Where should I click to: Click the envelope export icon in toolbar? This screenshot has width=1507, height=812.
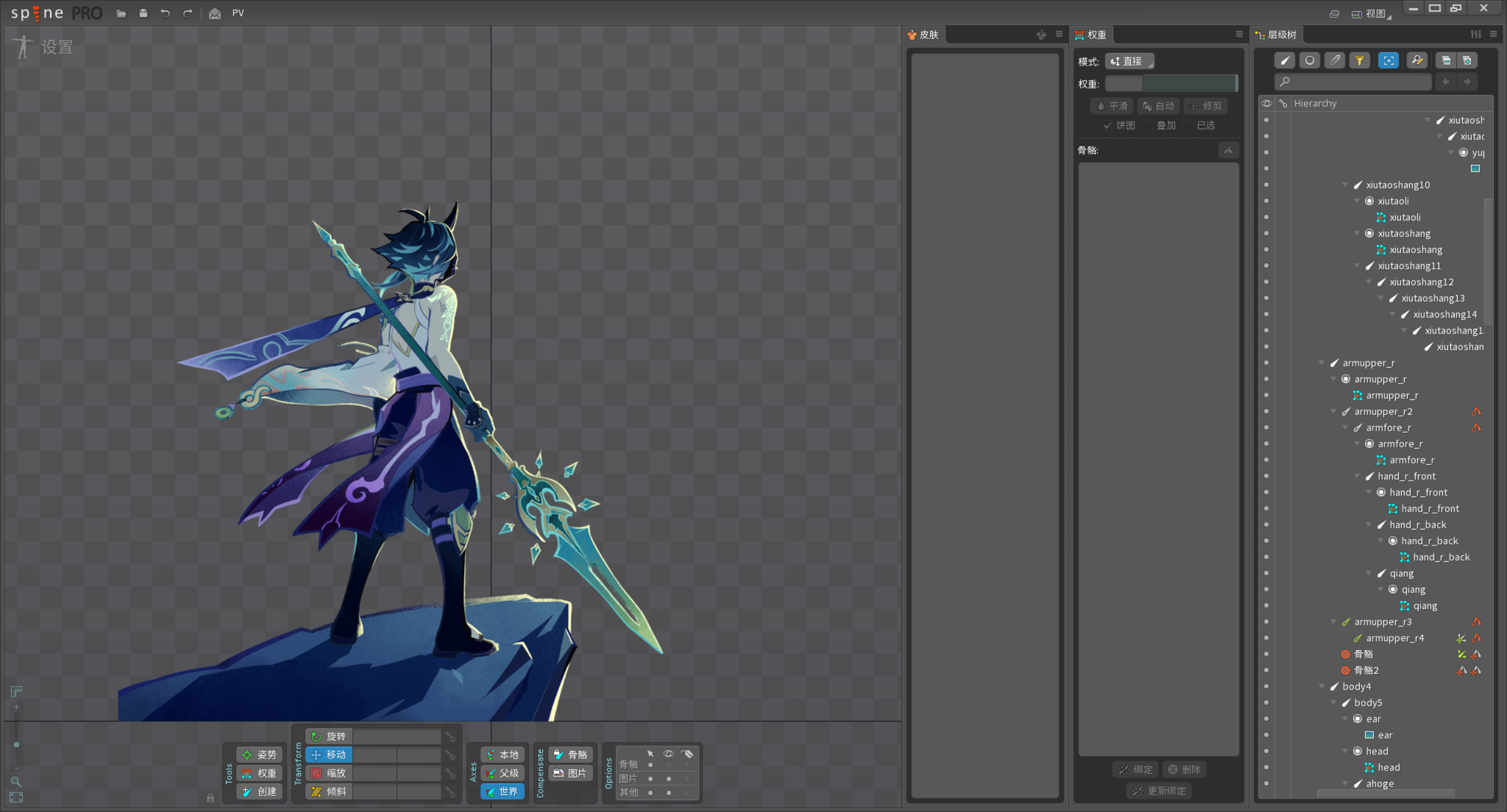pos(215,13)
